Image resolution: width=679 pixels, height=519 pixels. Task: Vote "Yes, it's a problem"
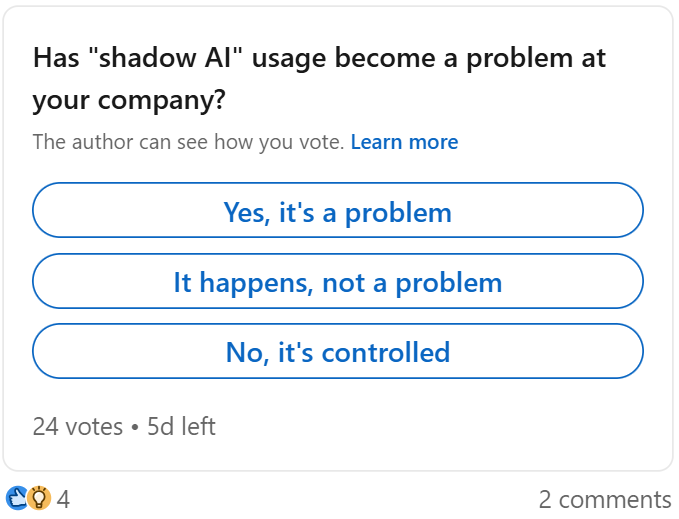(338, 212)
